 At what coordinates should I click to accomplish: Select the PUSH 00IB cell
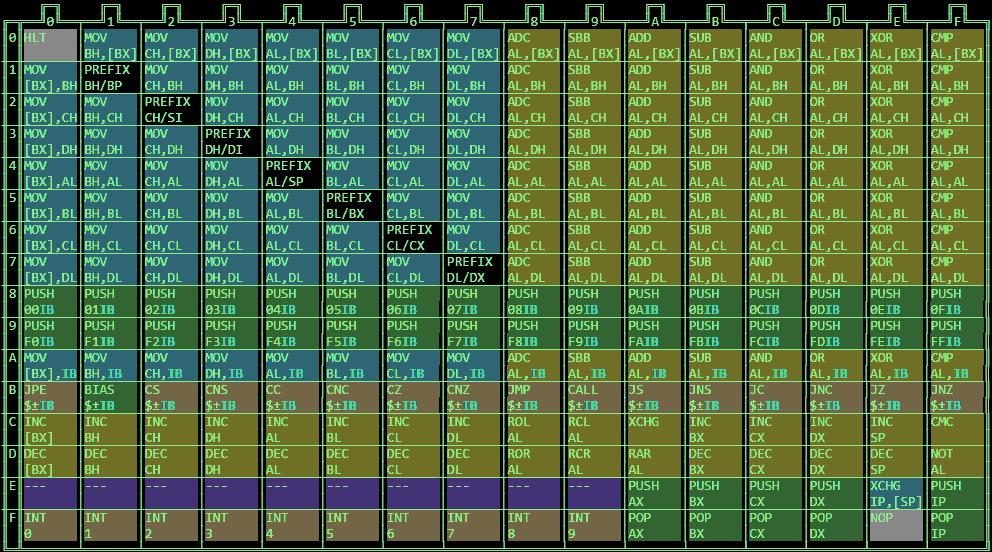pyautogui.click(x=50, y=302)
